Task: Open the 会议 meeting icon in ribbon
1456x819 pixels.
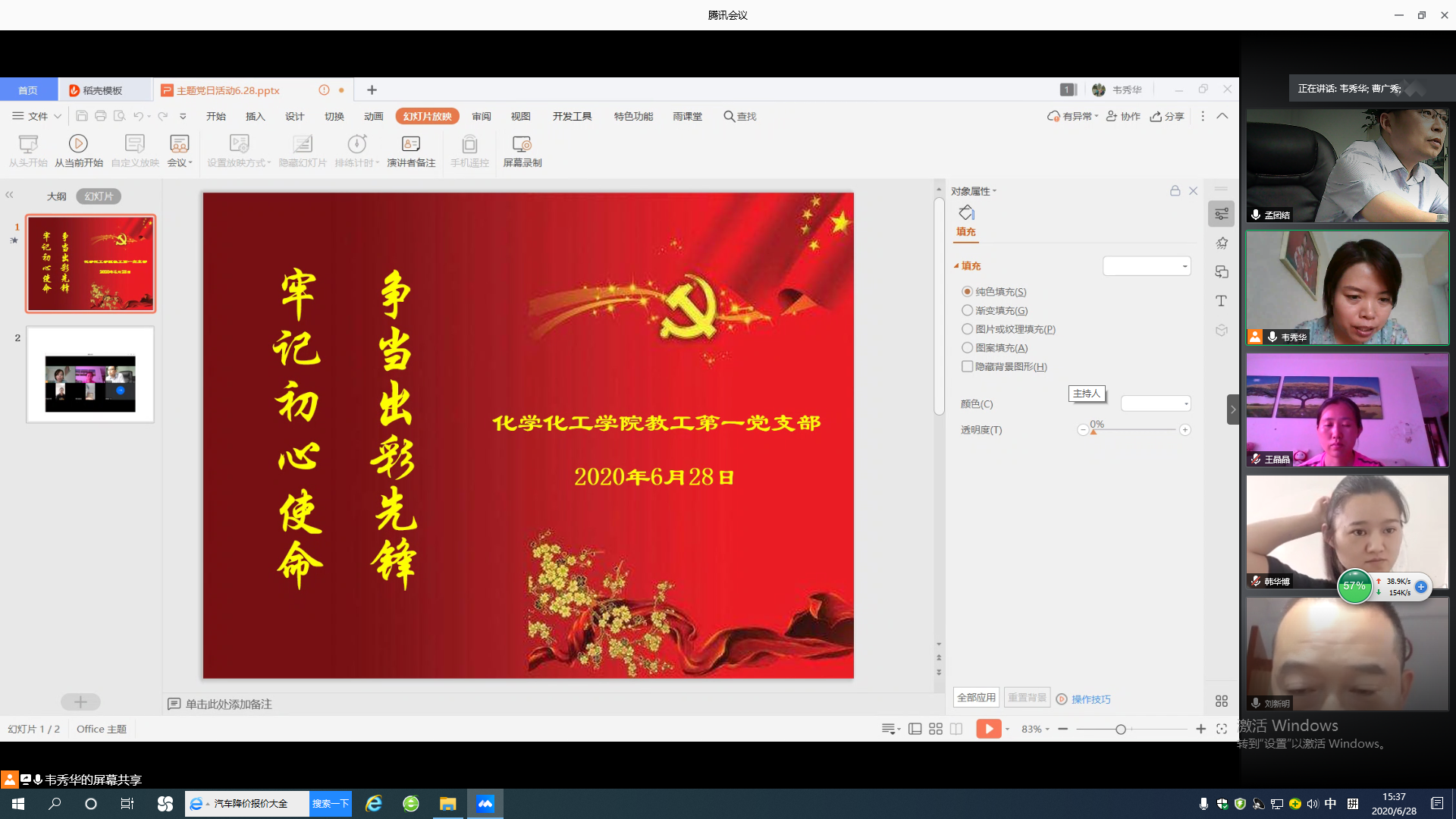Action: 179,144
